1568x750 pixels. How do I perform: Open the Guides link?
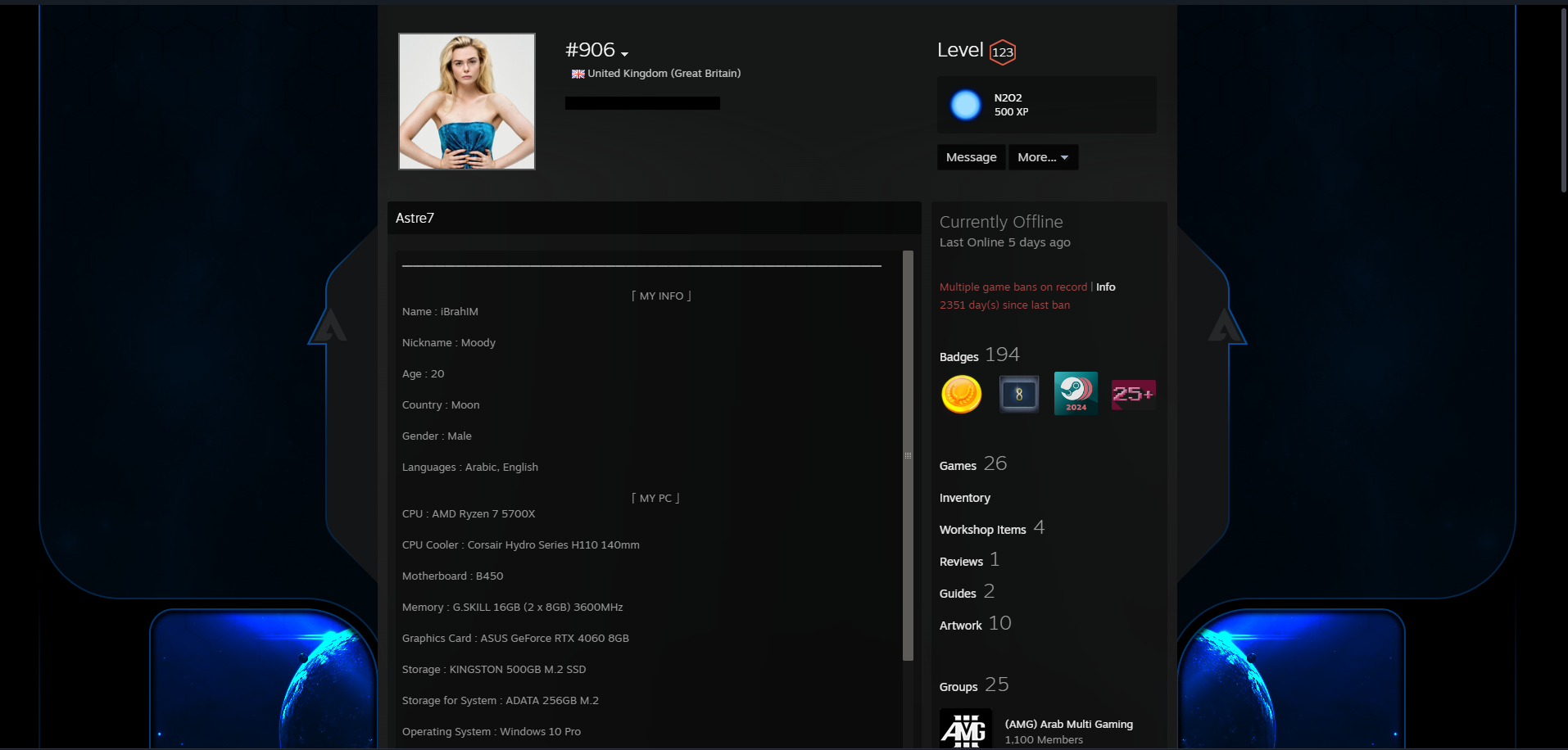(958, 594)
